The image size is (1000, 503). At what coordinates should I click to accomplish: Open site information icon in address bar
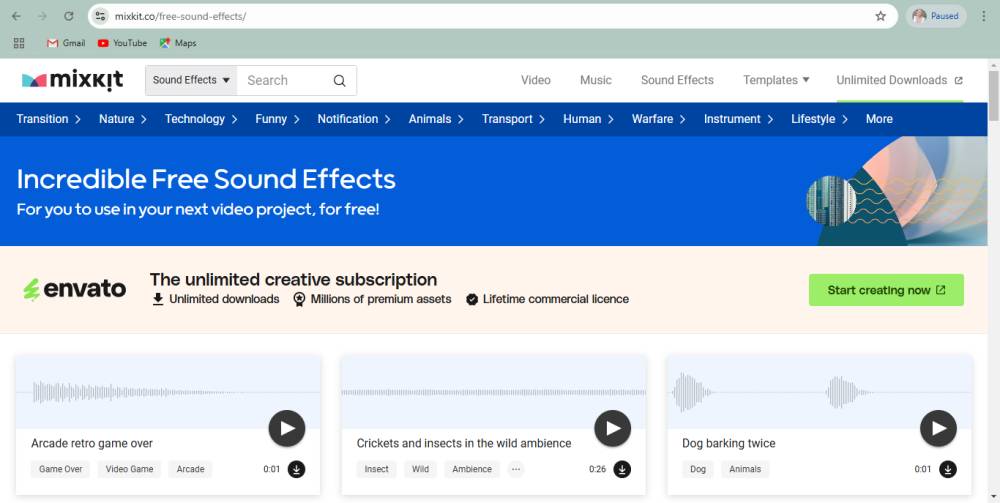click(x=100, y=16)
